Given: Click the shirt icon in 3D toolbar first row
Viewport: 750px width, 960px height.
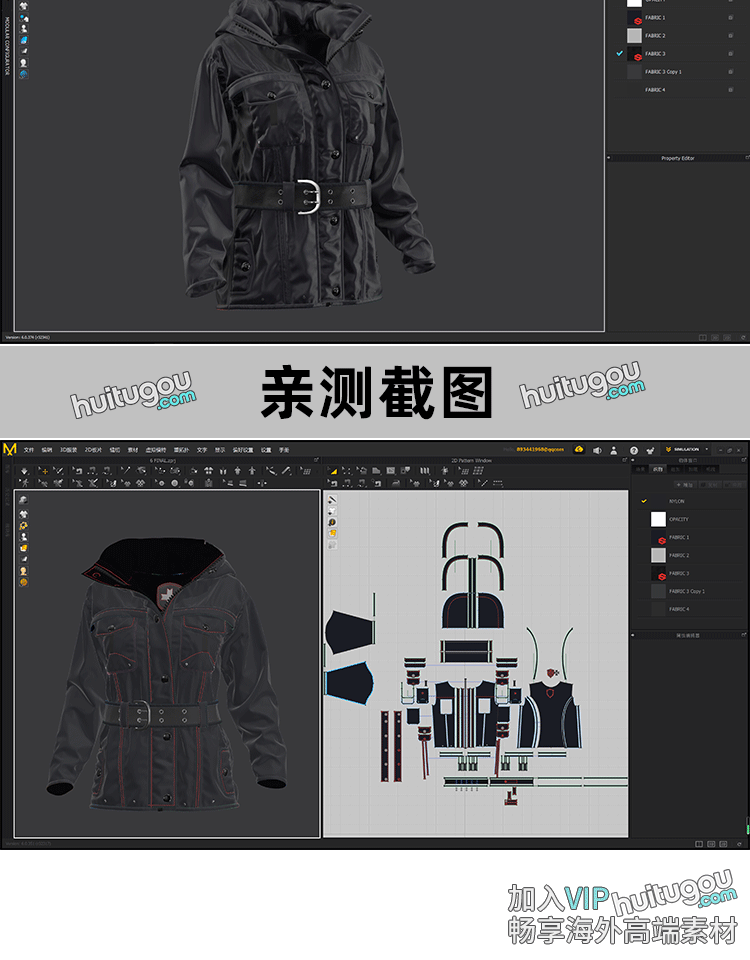Looking at the screenshot, I should pos(208,471).
